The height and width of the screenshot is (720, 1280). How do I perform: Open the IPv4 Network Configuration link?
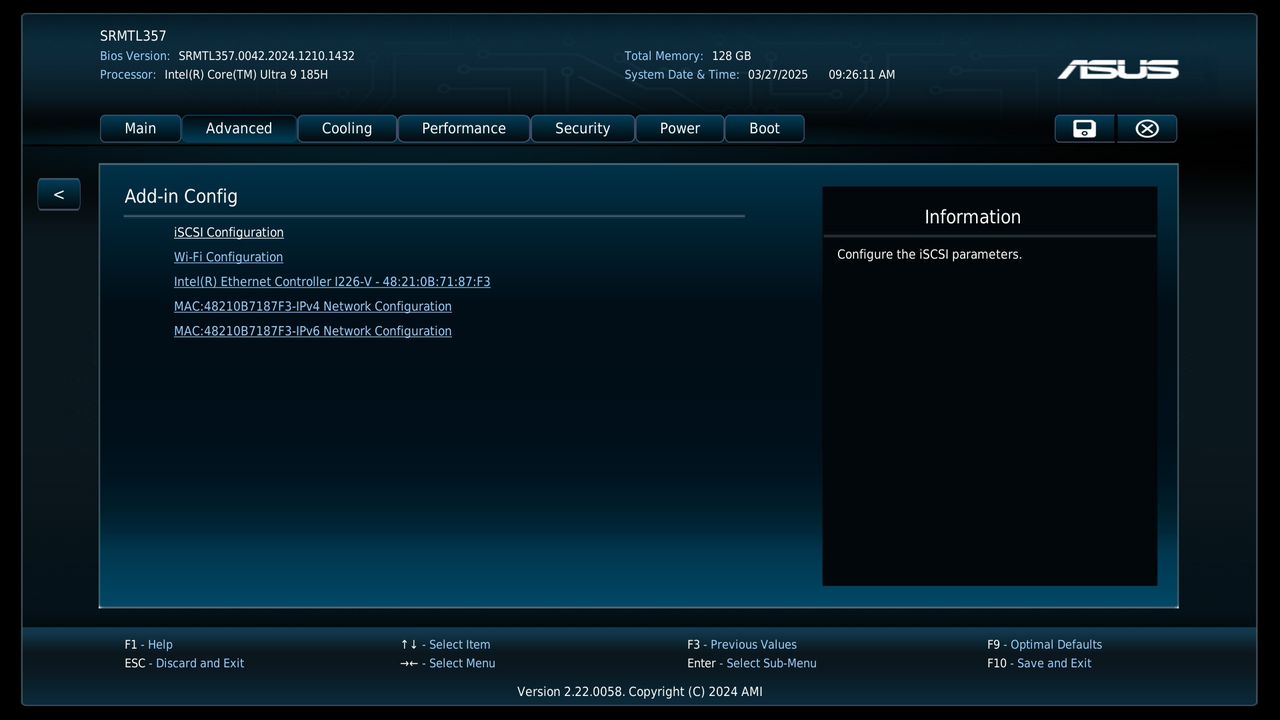pos(313,307)
